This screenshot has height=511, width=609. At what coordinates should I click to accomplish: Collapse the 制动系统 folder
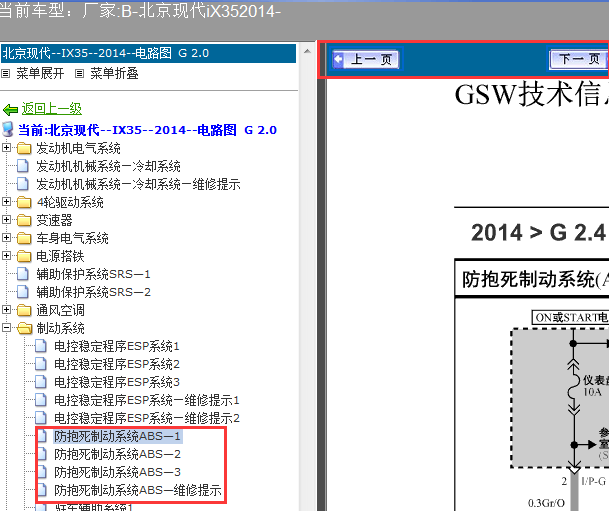click(x=6, y=328)
